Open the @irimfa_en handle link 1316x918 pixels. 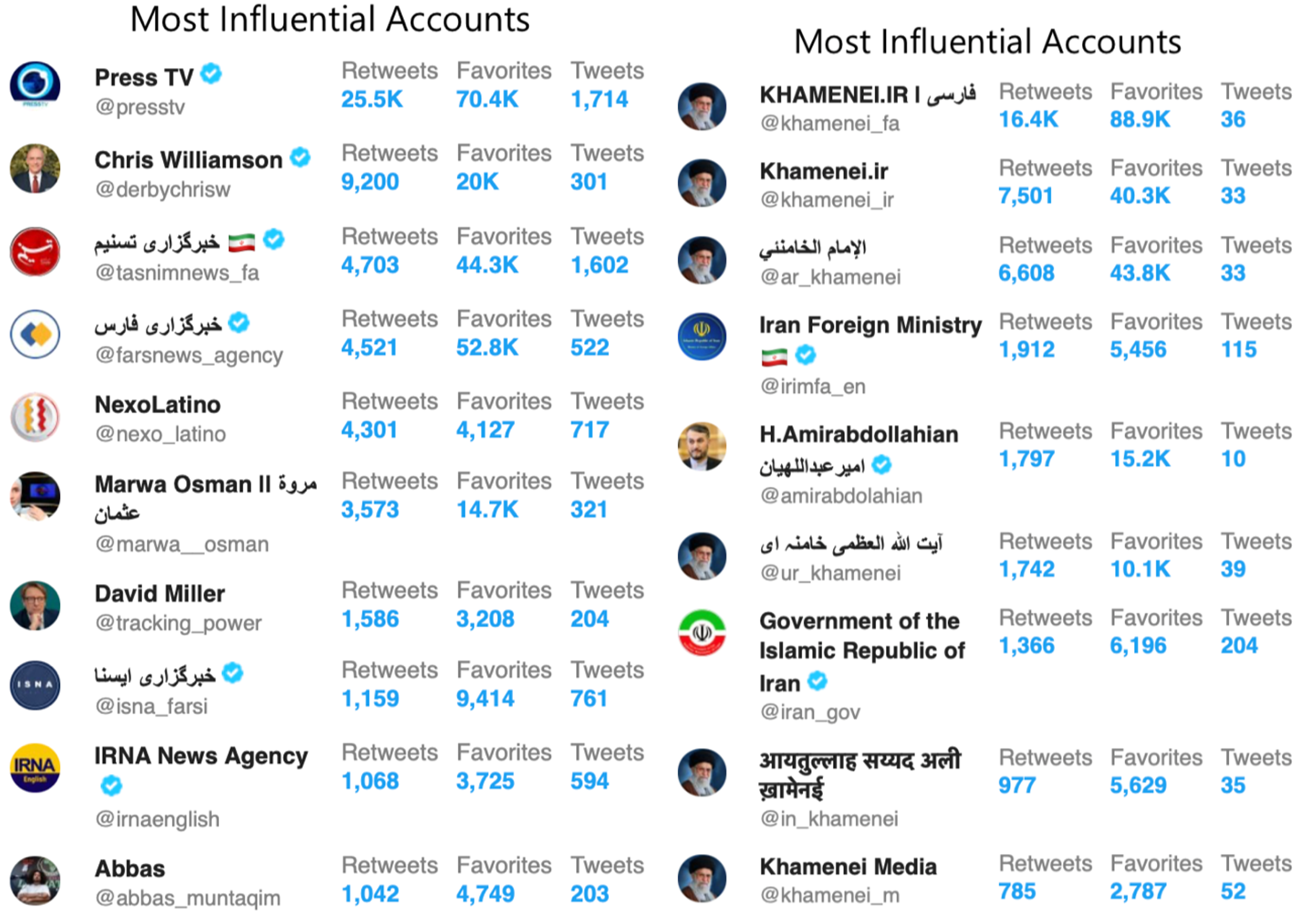point(813,386)
